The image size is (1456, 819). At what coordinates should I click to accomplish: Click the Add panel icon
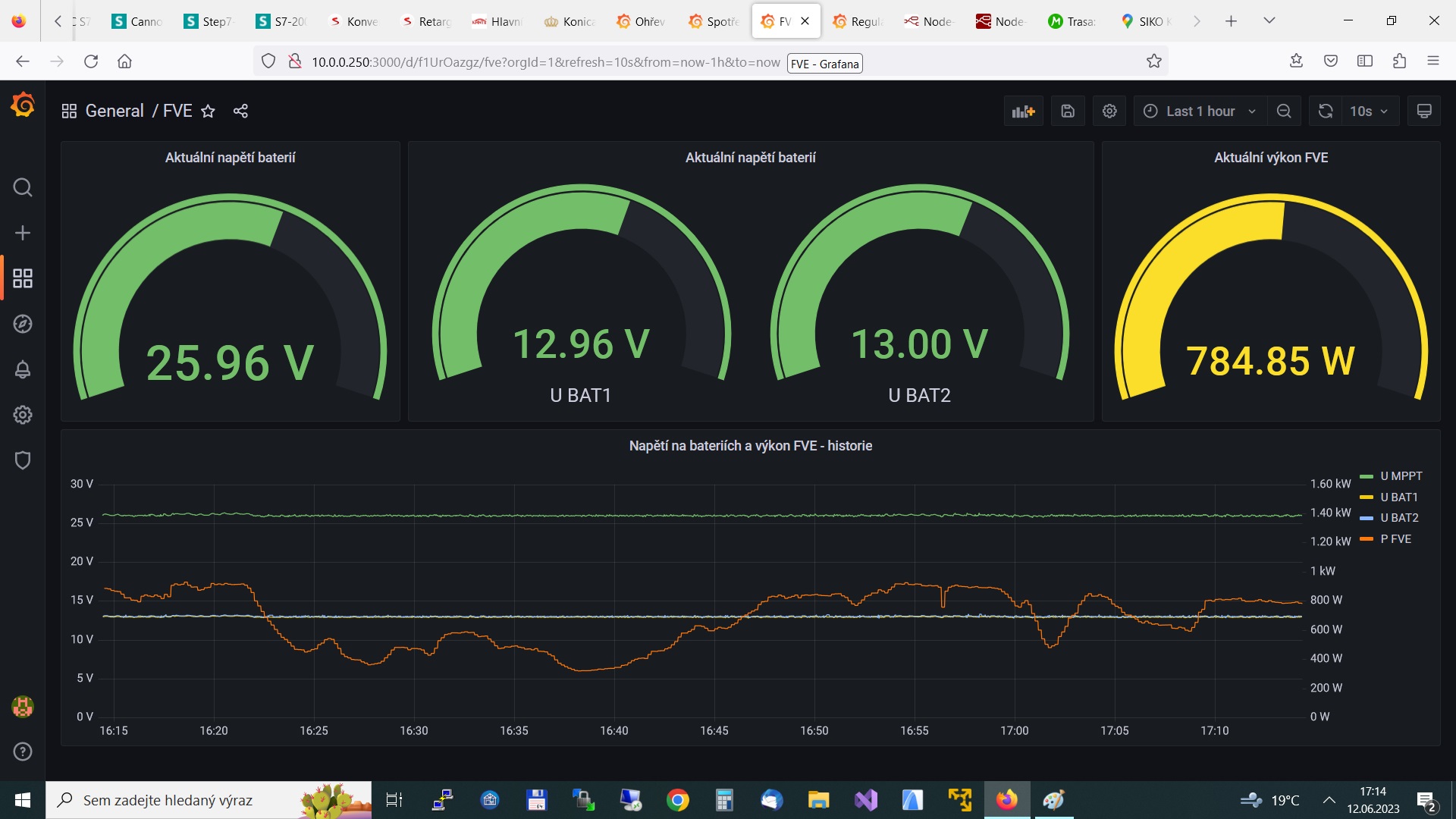coord(1023,111)
